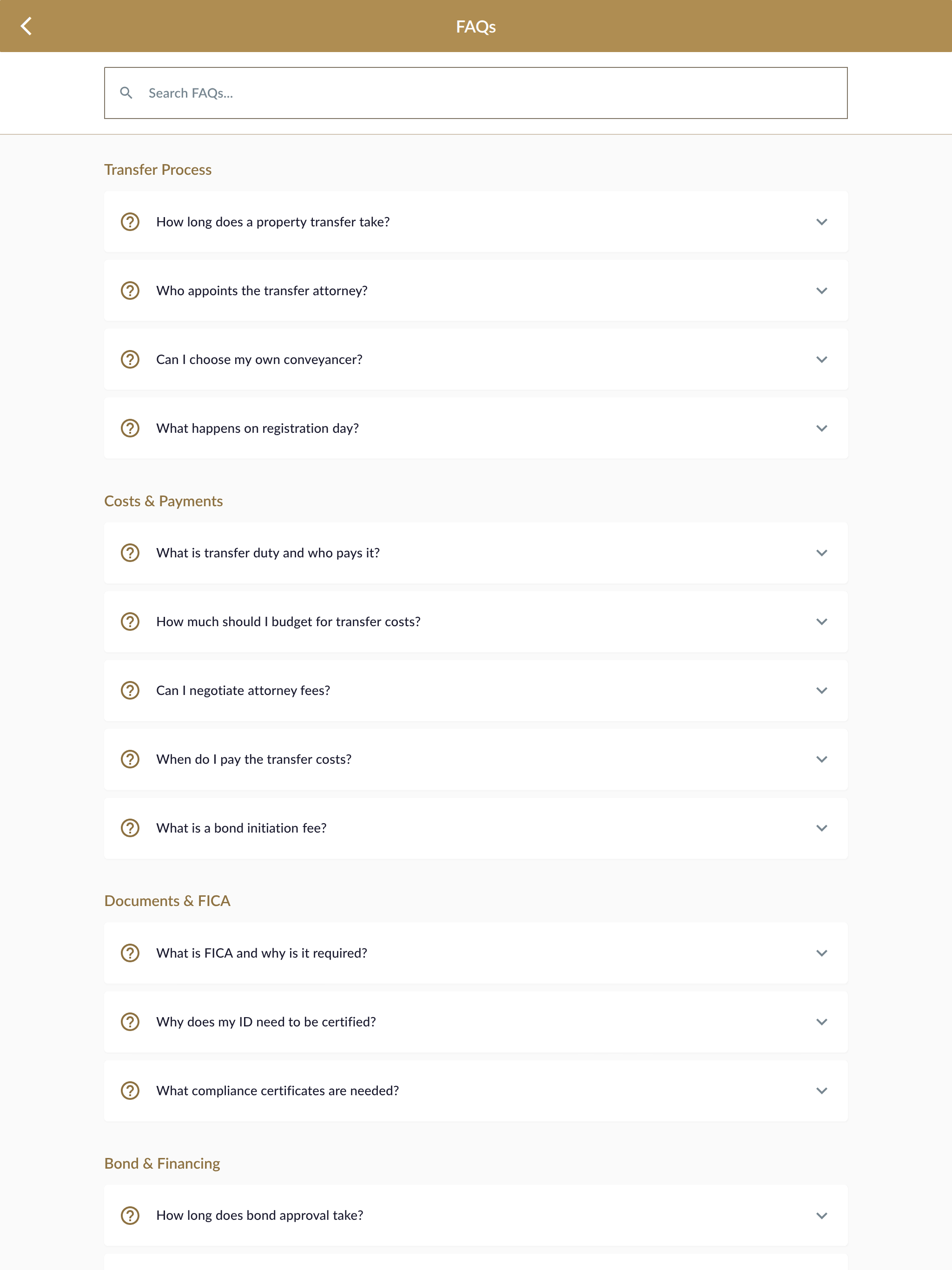Open 'How long does a property transfer take?'
This screenshot has height=1270, width=952.
pos(476,222)
